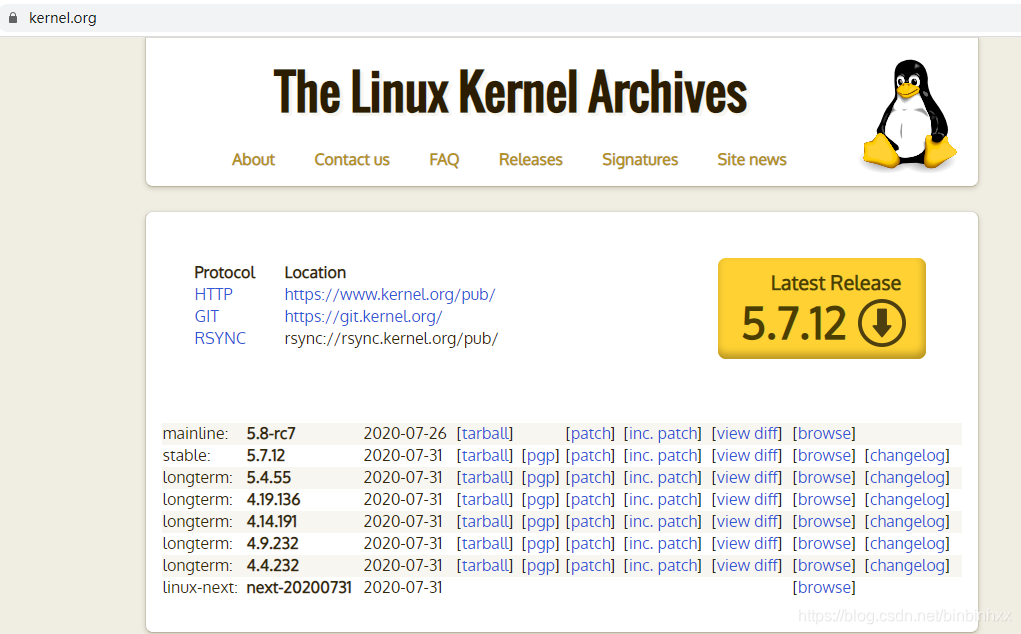The width and height of the screenshot is (1021, 634).
Task: Go to the FAQ page
Action: click(444, 159)
